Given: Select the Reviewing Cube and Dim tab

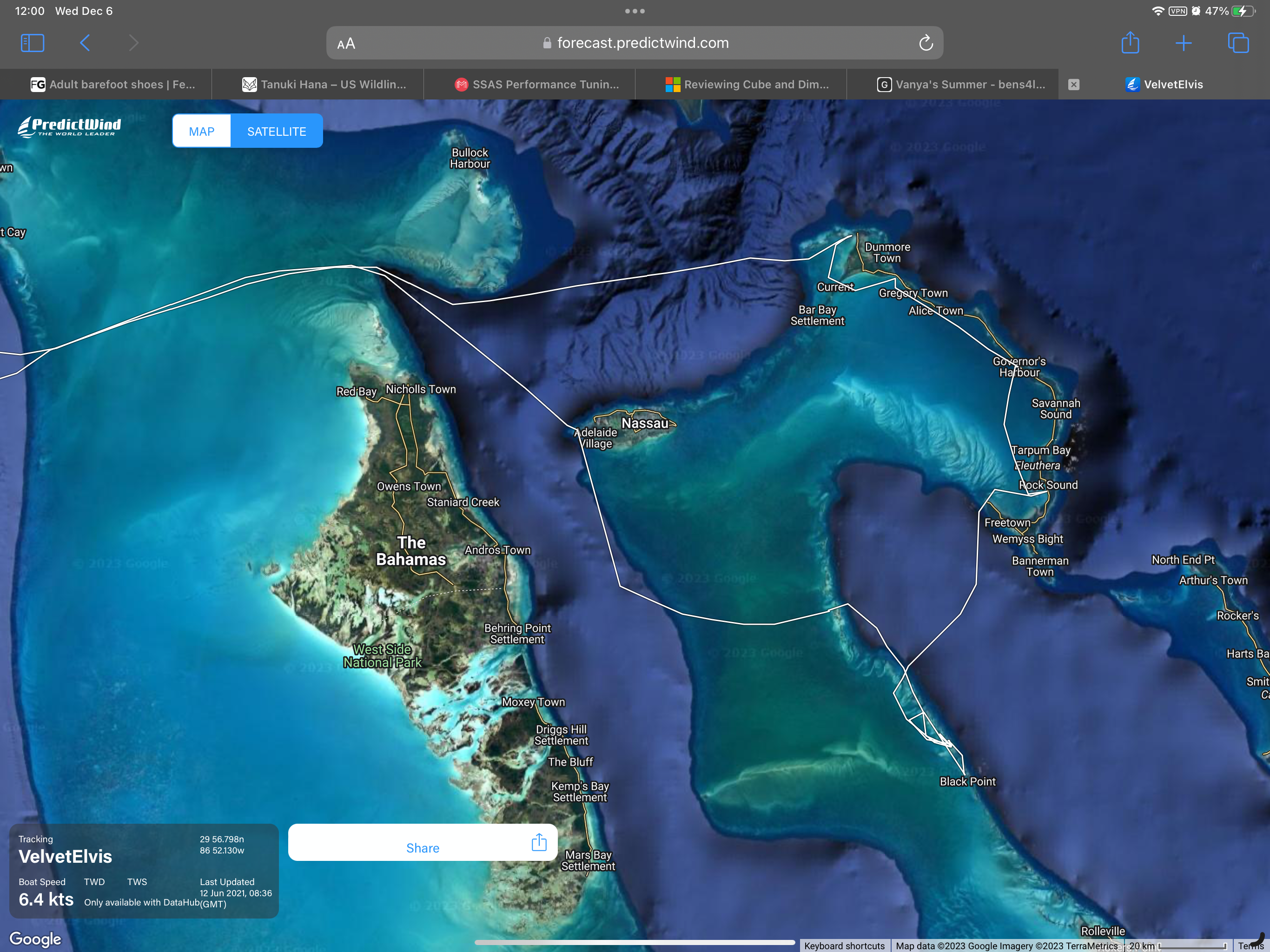Looking at the screenshot, I should pyautogui.click(x=747, y=85).
